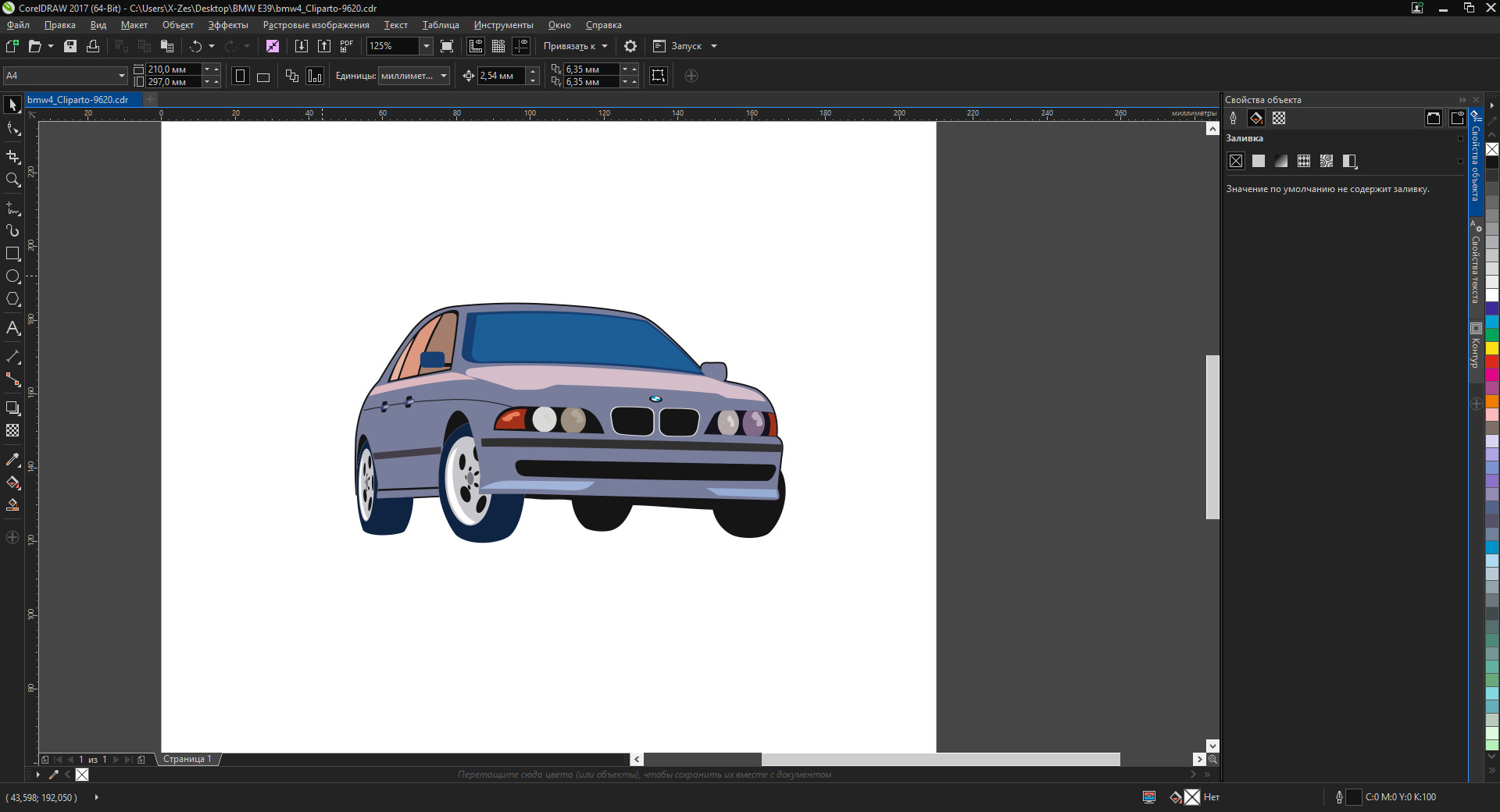Screen dimensions: 1500x812
Task: Publish to PDF
Action: [347, 46]
